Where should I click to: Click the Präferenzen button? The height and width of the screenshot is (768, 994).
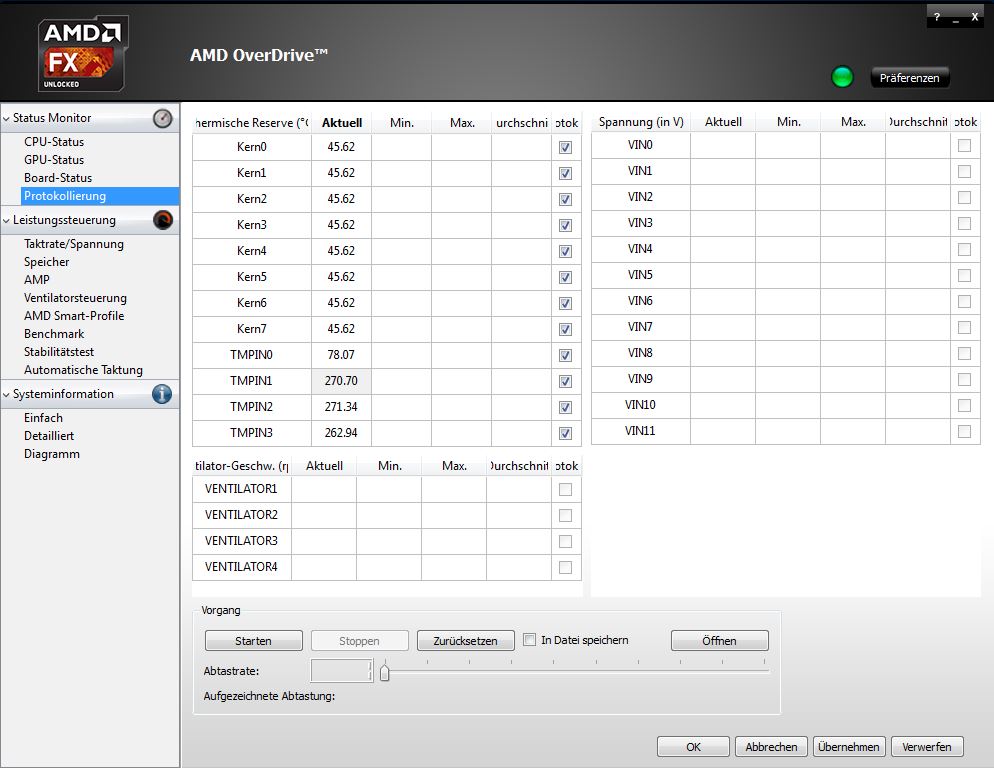tap(909, 77)
